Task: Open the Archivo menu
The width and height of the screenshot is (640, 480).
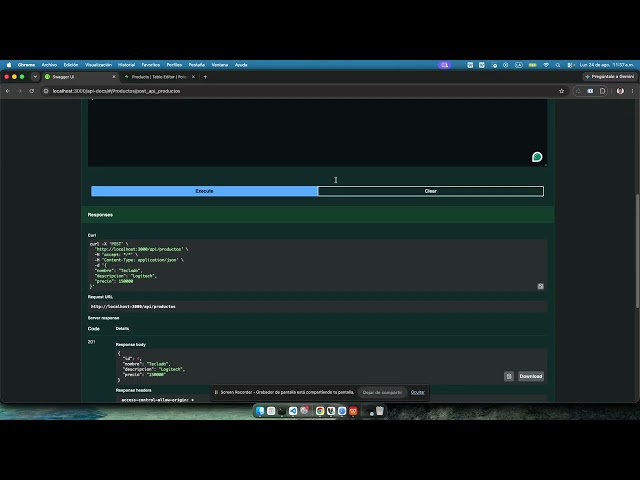Action: tap(49, 65)
